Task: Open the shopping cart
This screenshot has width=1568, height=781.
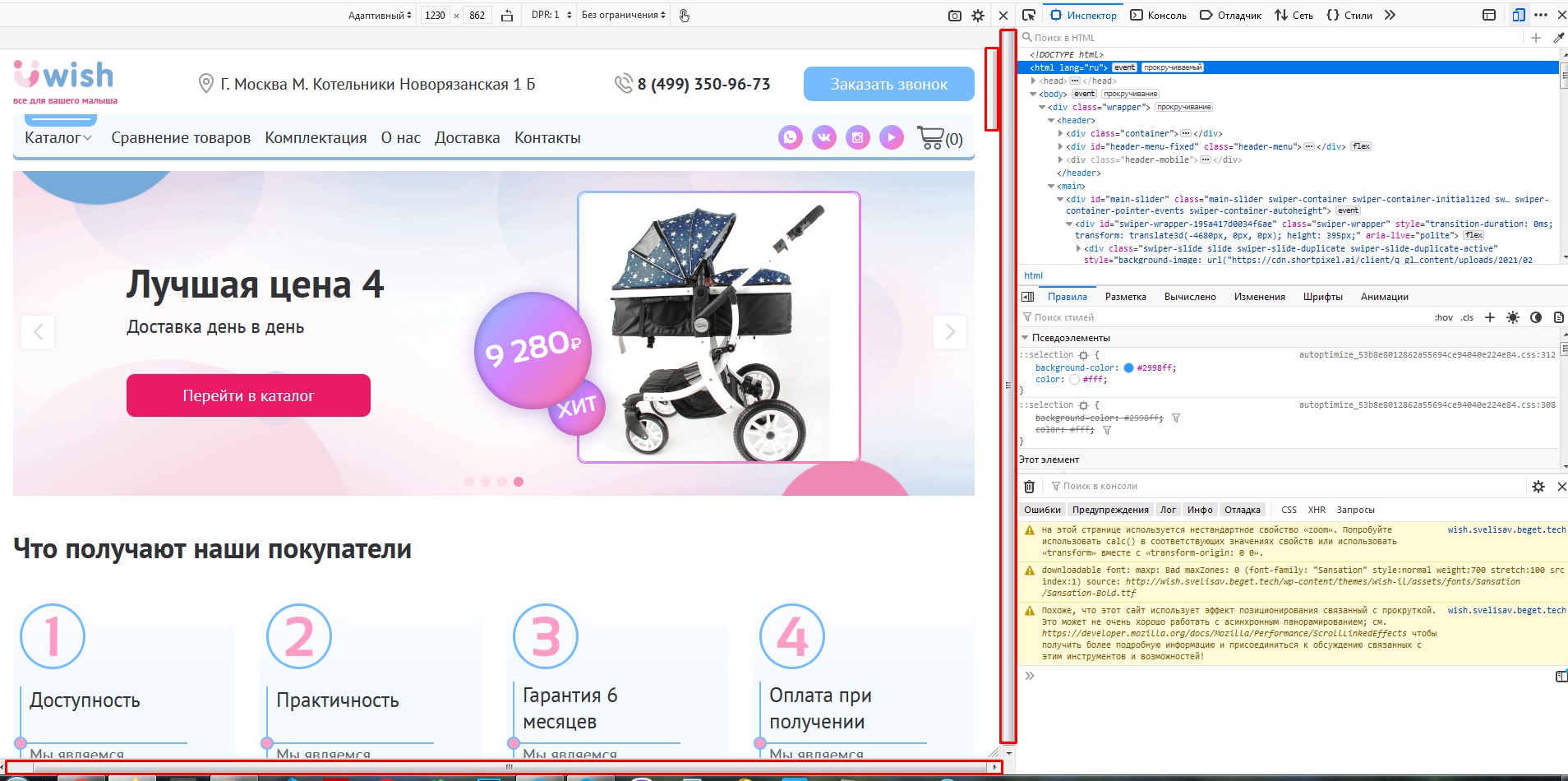Action: 939,138
